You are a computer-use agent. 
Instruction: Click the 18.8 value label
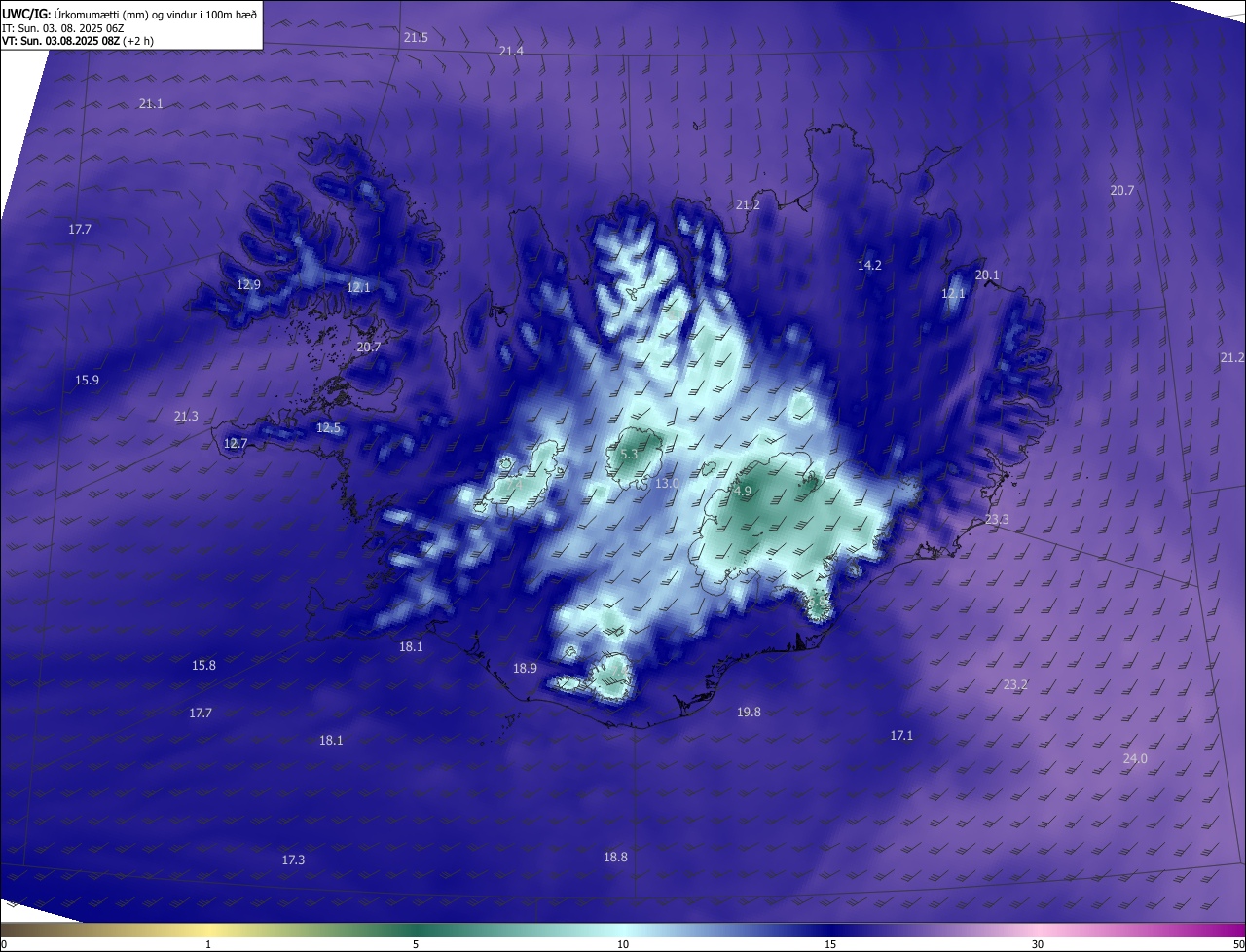[x=615, y=857]
